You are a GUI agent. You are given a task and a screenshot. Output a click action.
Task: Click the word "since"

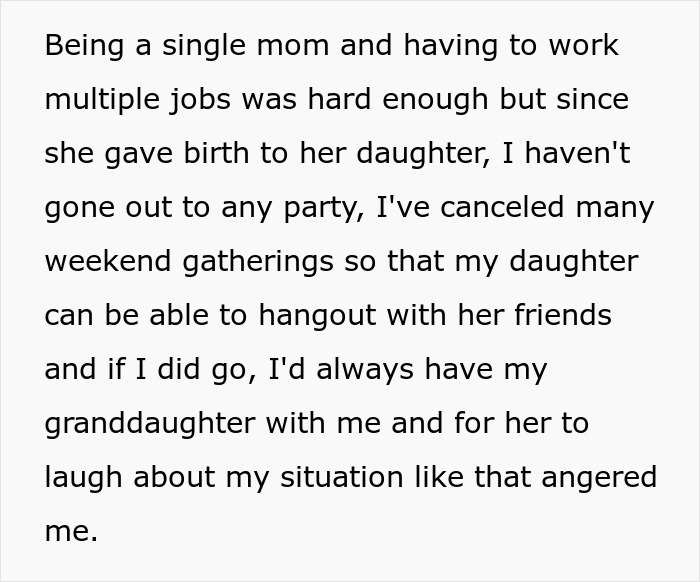(599, 100)
